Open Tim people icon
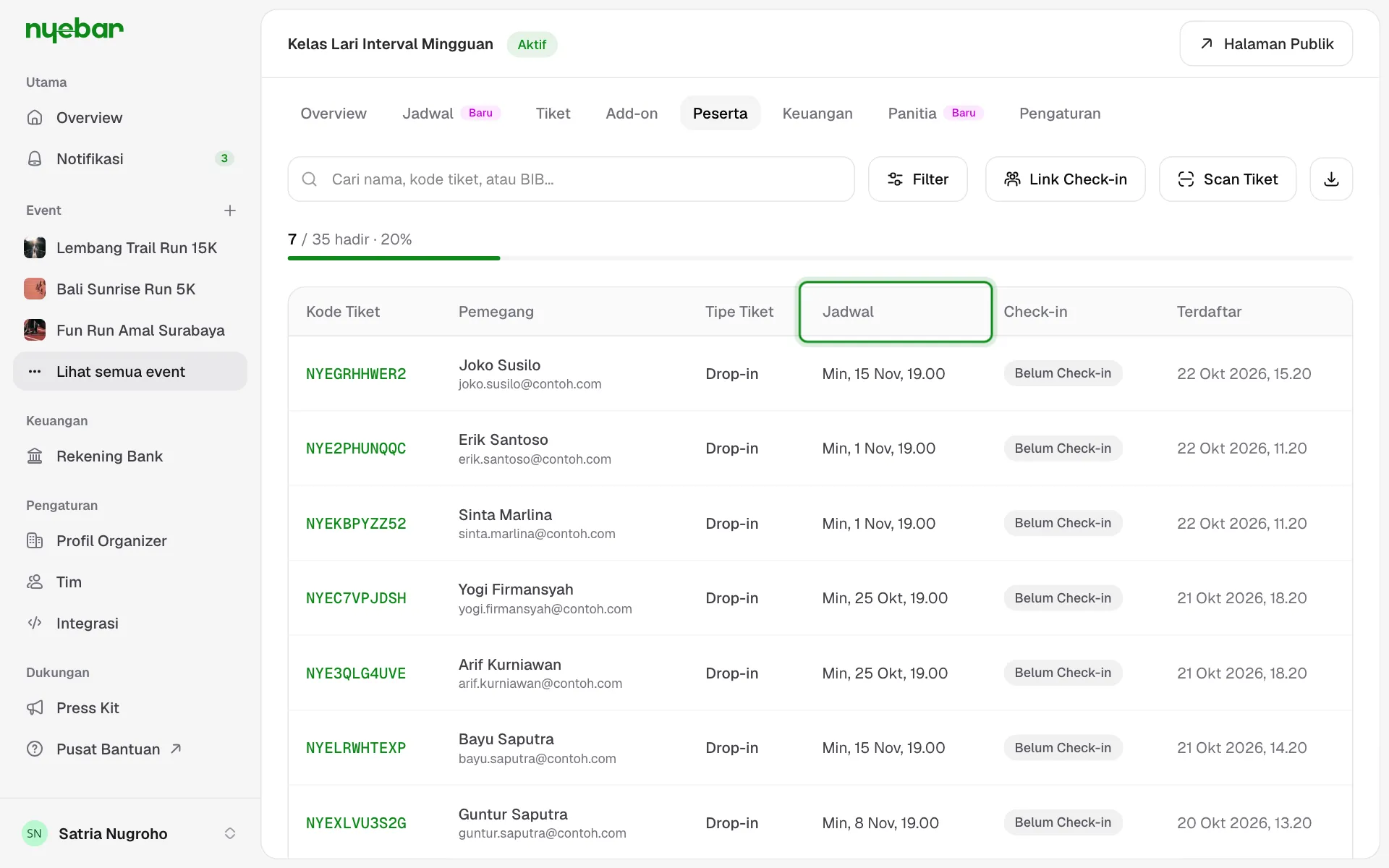The height and width of the screenshot is (868, 1389). [35, 582]
